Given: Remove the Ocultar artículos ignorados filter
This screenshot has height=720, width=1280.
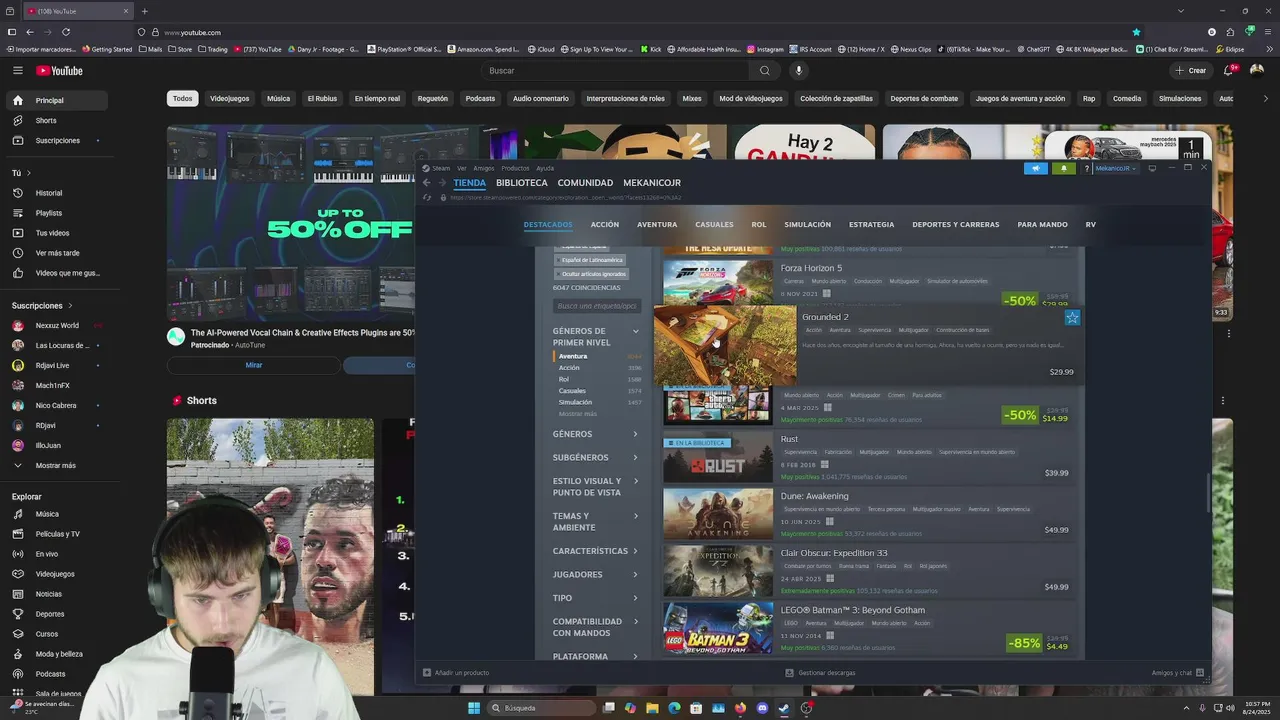Looking at the screenshot, I should [591, 274].
